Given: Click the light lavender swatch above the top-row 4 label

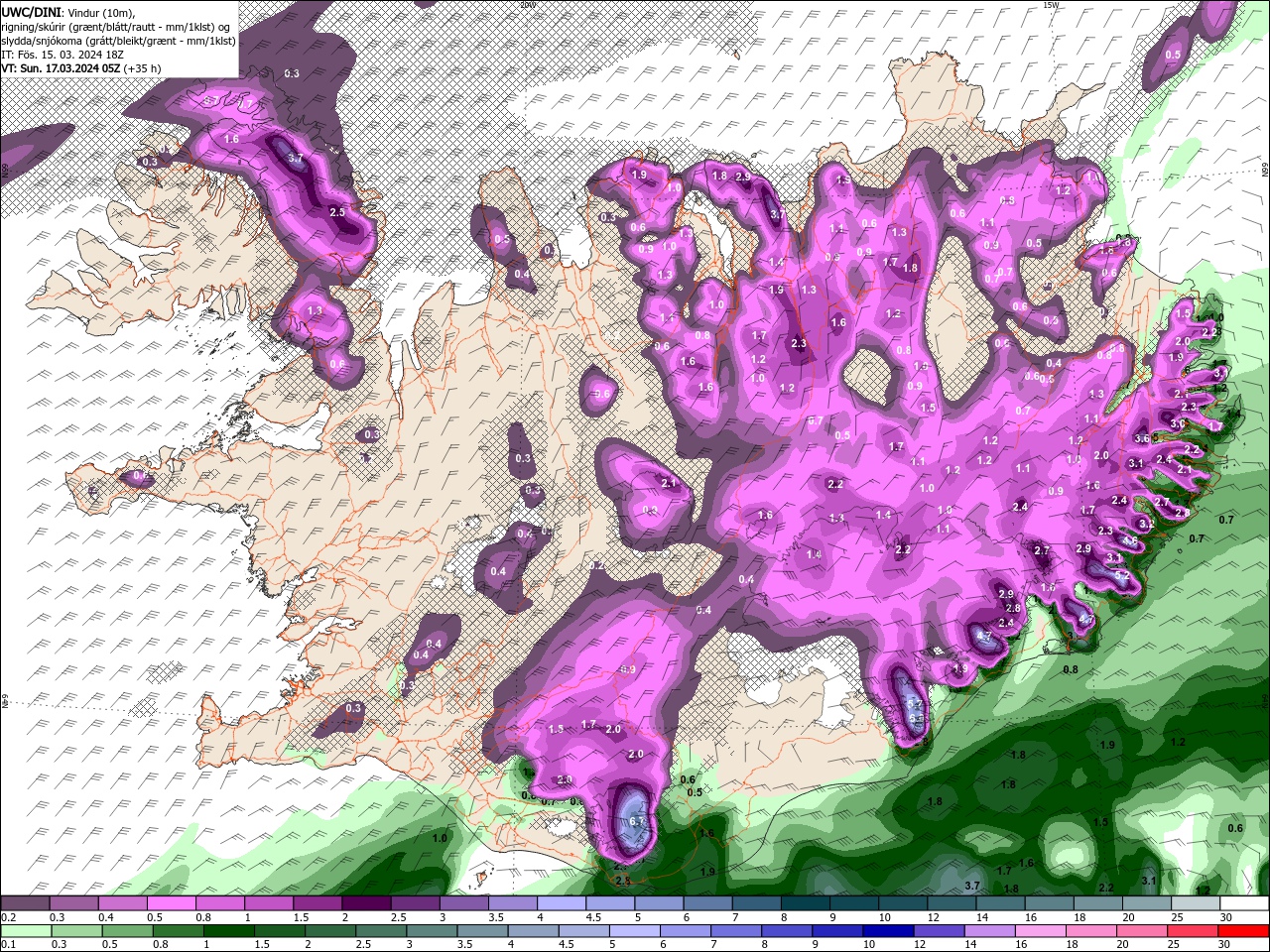Looking at the screenshot, I should [x=561, y=902].
